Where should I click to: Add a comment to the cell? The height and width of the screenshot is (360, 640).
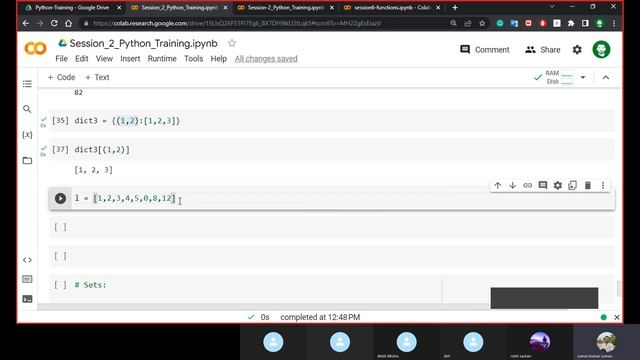pyautogui.click(x=543, y=185)
